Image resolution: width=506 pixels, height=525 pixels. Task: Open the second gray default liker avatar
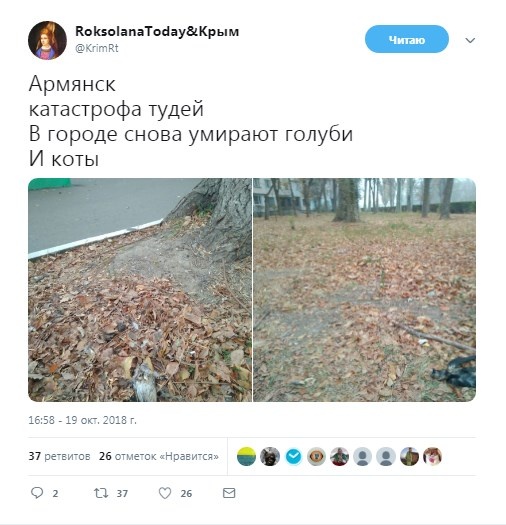point(386,456)
